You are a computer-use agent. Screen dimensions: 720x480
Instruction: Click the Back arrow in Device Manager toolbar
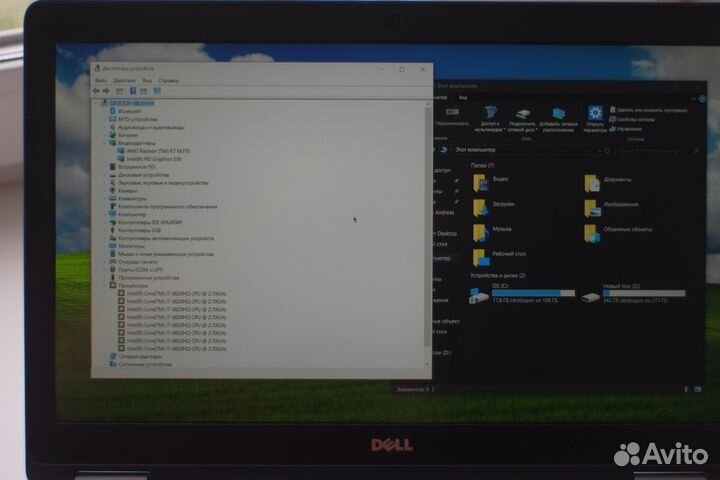96,91
